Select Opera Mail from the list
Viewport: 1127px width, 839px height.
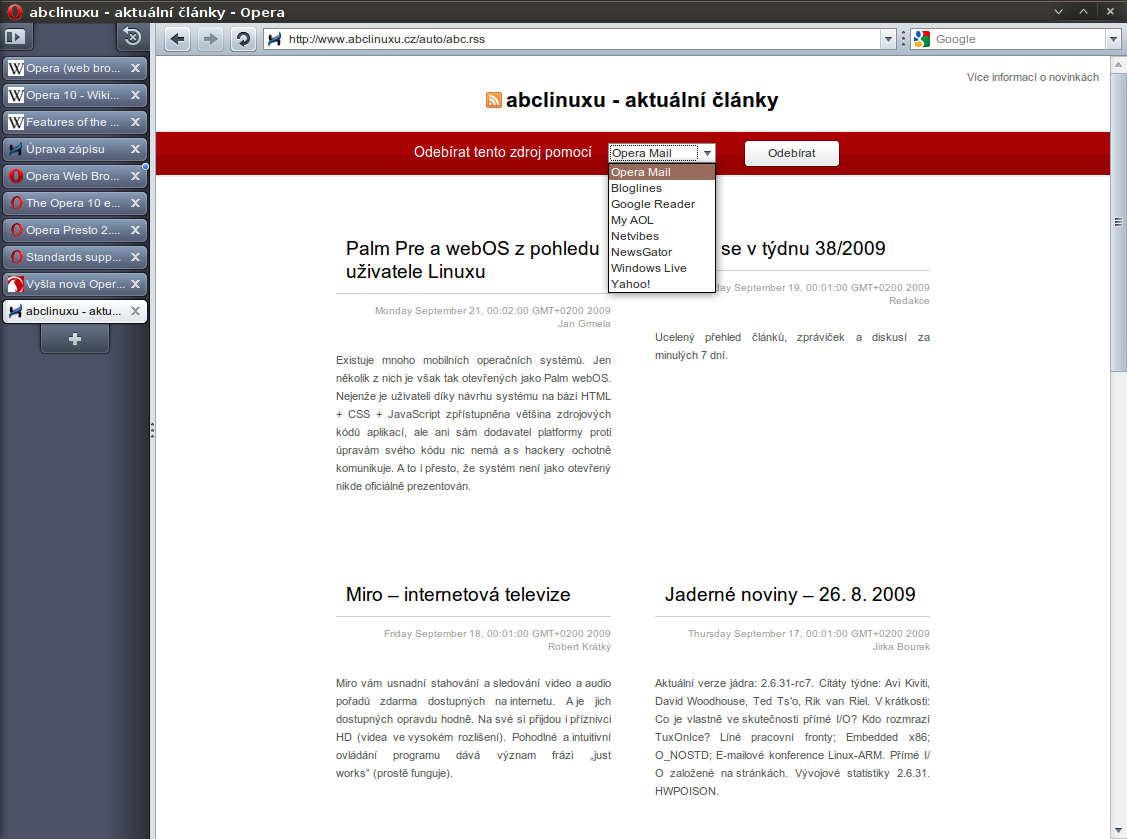point(662,172)
